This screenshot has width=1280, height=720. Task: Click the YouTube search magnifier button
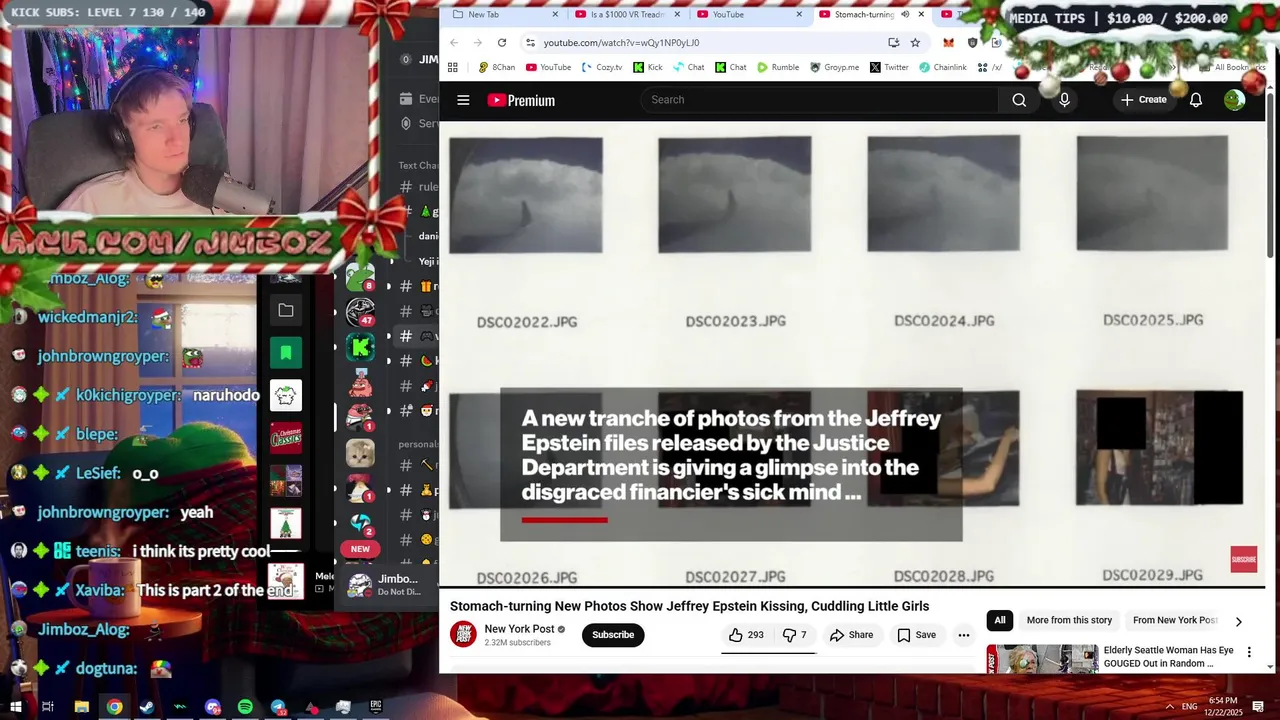coord(1019,100)
